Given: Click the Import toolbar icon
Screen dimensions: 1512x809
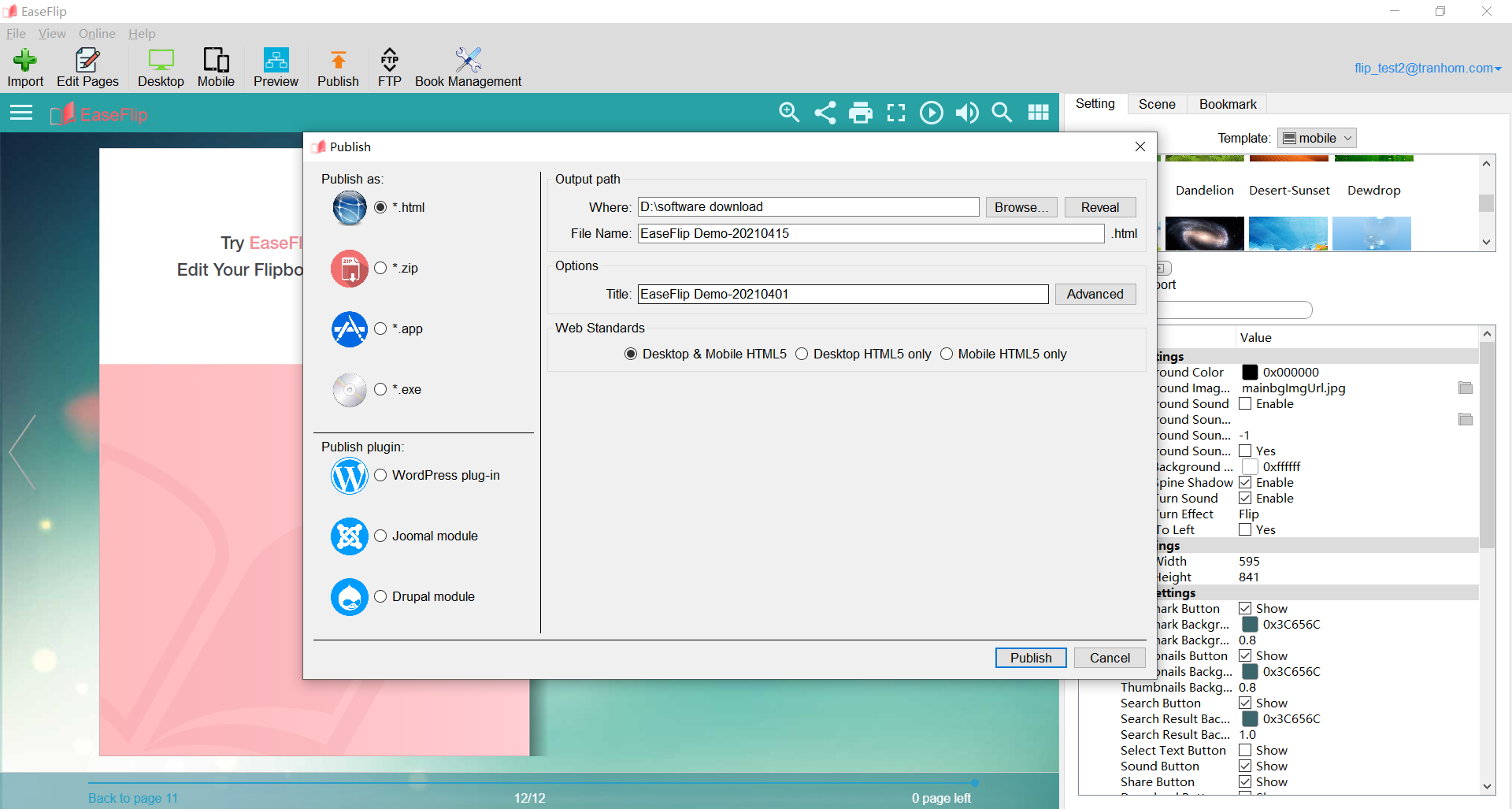Looking at the screenshot, I should [x=25, y=68].
